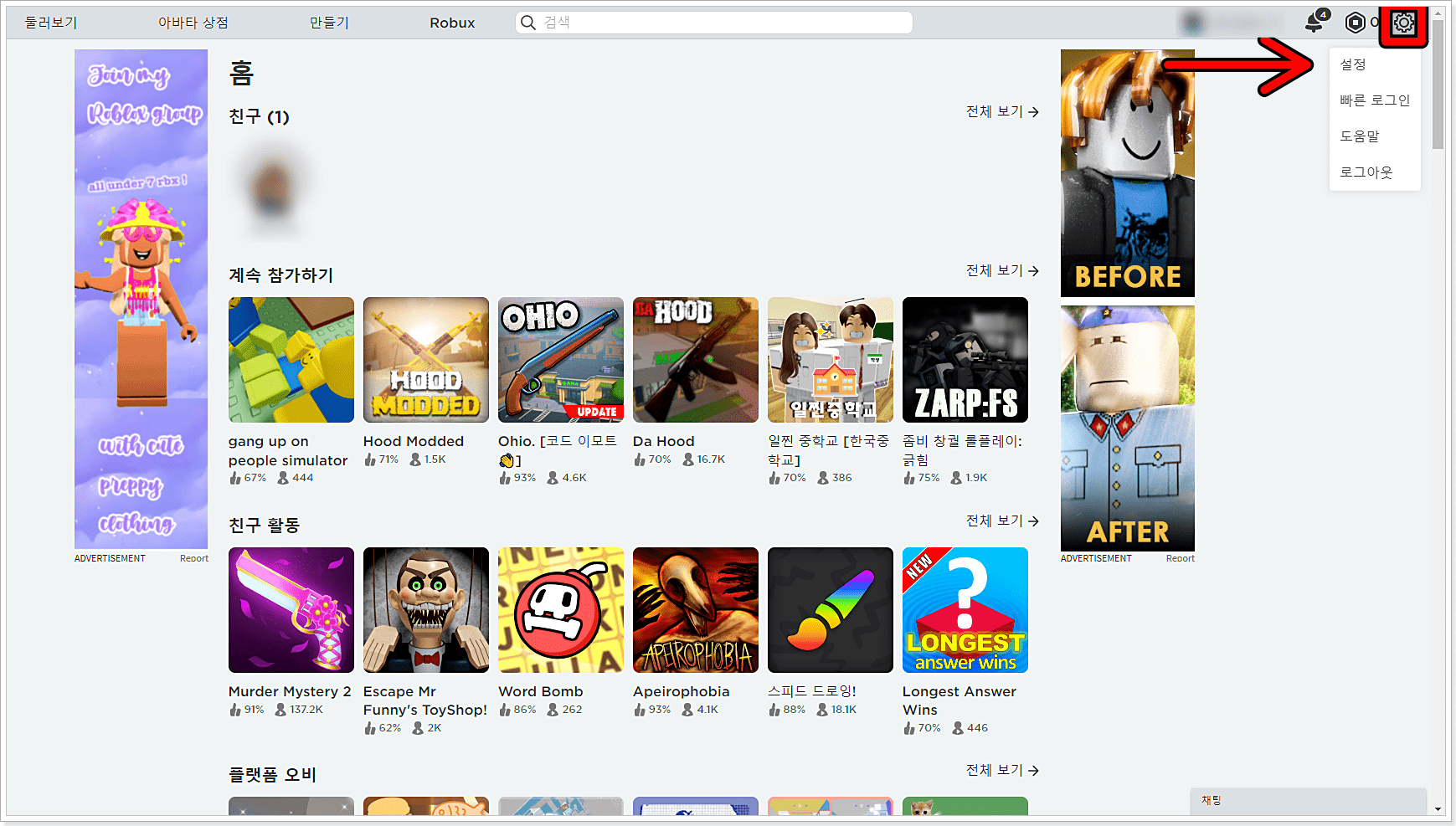The image size is (1456, 826).
Task: Open gang up on people simulator thumbnail
Action: point(291,360)
